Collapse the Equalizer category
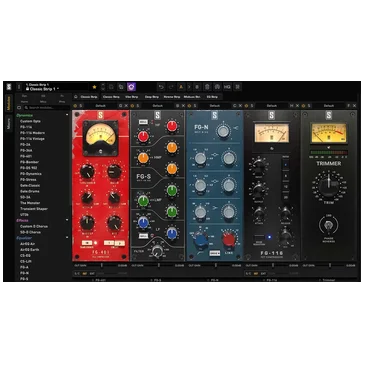 coord(67,238)
